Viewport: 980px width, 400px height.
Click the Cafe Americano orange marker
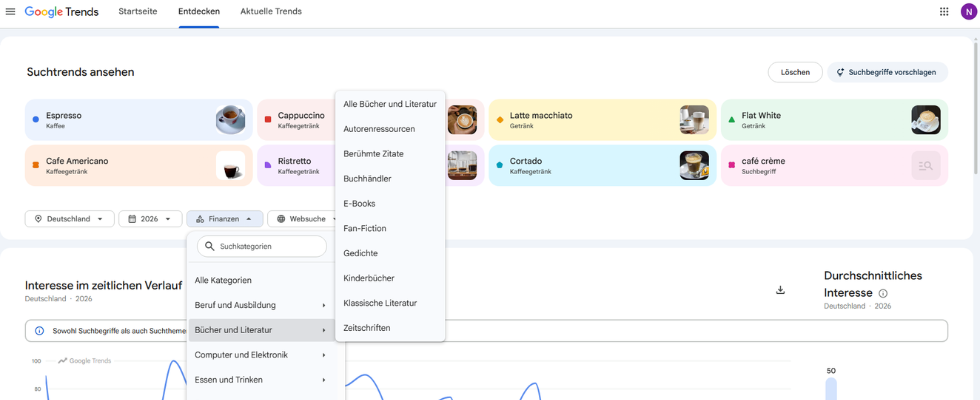[x=36, y=165]
